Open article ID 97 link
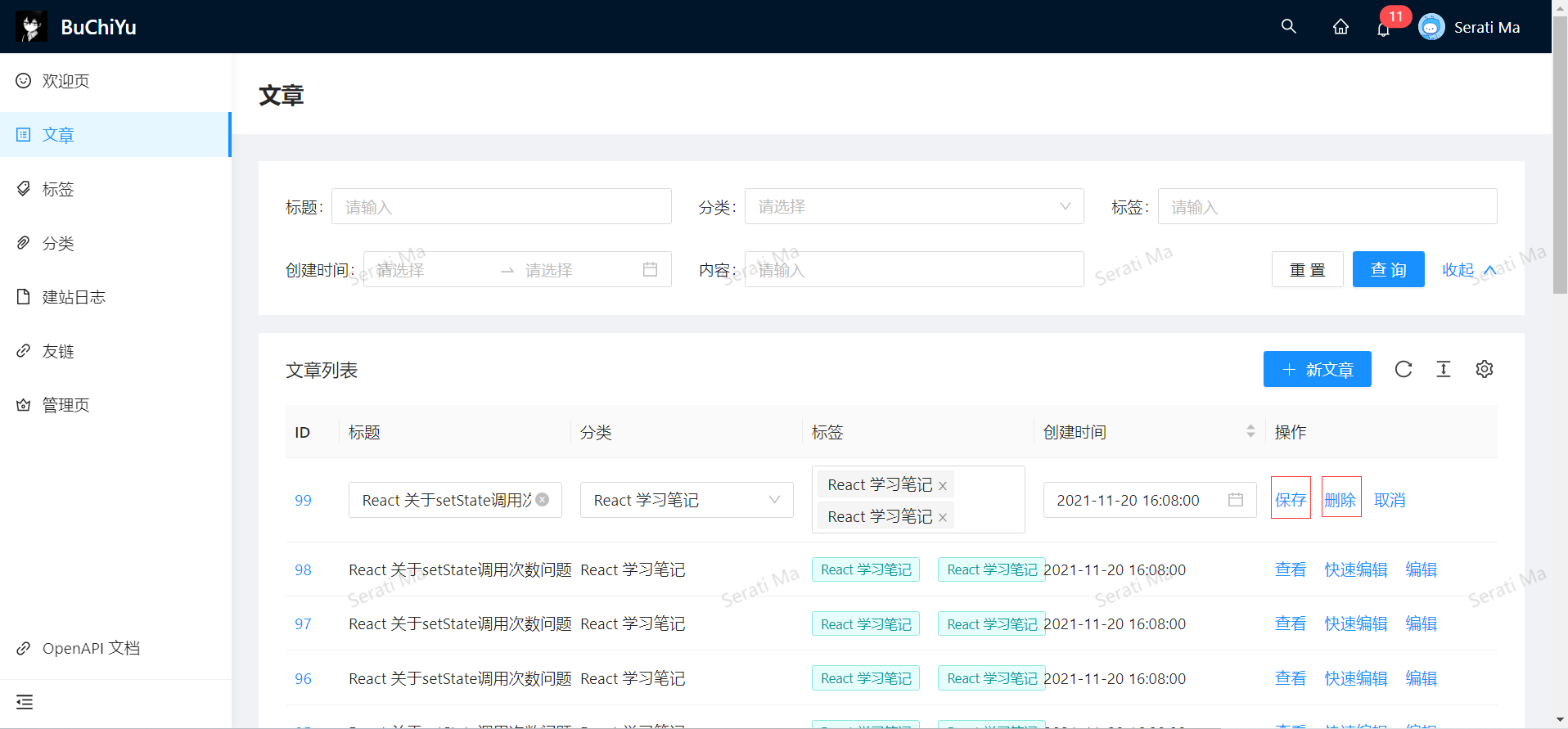1568x729 pixels. tap(303, 623)
